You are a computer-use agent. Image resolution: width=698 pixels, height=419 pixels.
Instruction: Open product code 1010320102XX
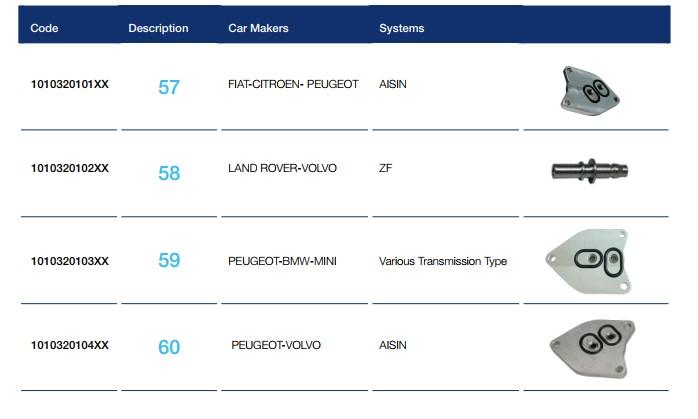(70, 168)
